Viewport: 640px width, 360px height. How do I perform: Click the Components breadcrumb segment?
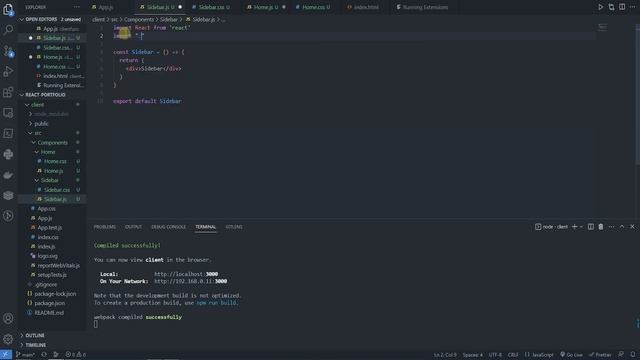pos(139,19)
